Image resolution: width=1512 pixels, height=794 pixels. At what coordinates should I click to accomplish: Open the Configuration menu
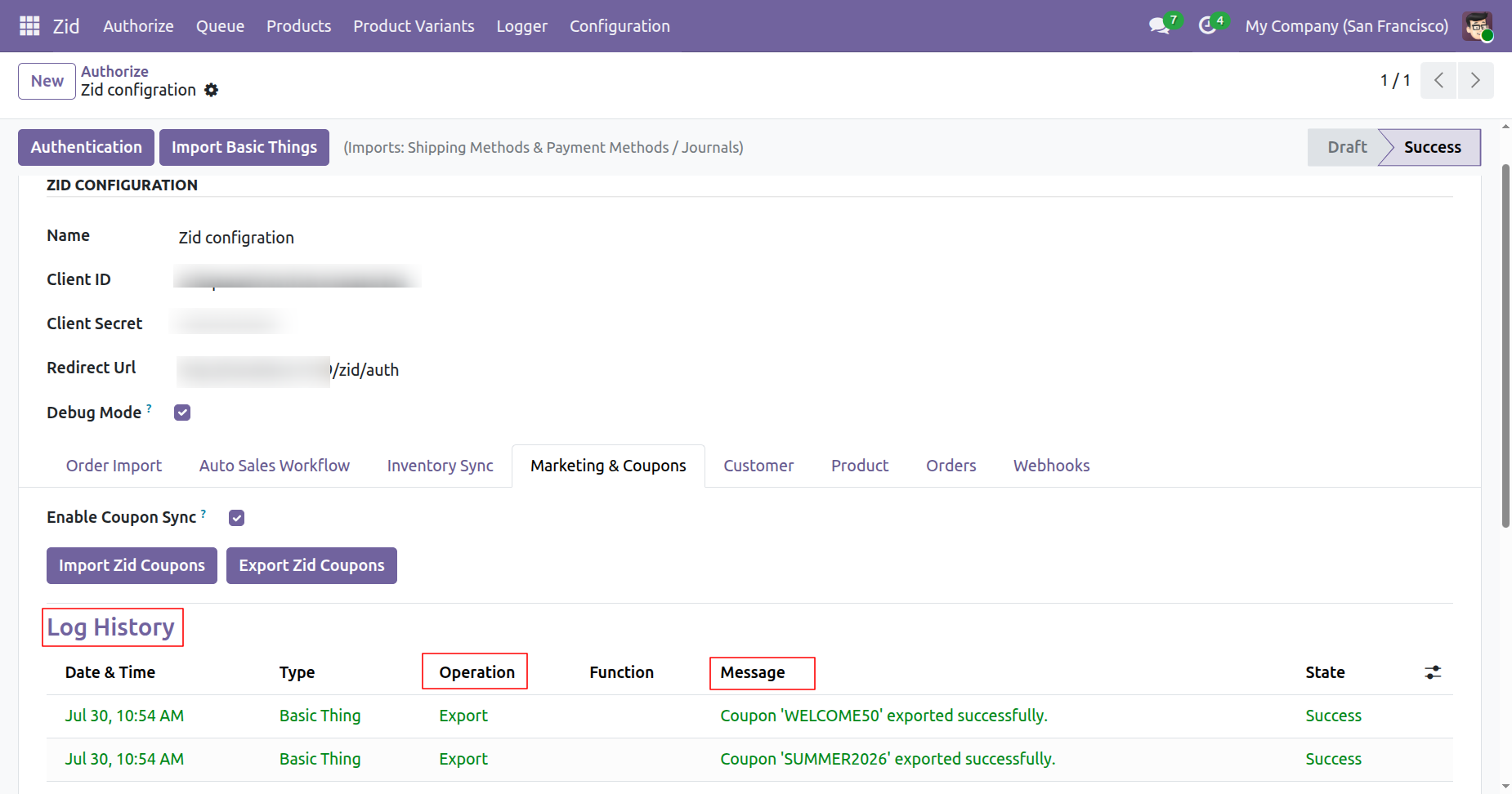click(620, 26)
